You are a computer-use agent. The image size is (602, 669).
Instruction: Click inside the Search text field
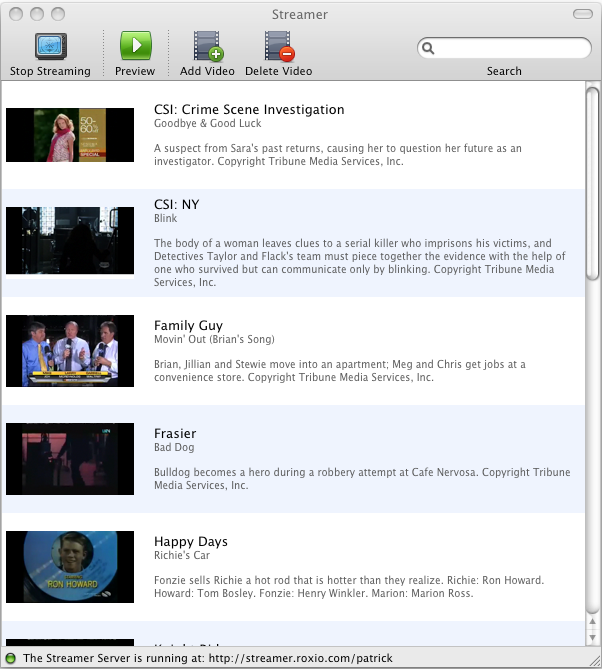point(504,48)
